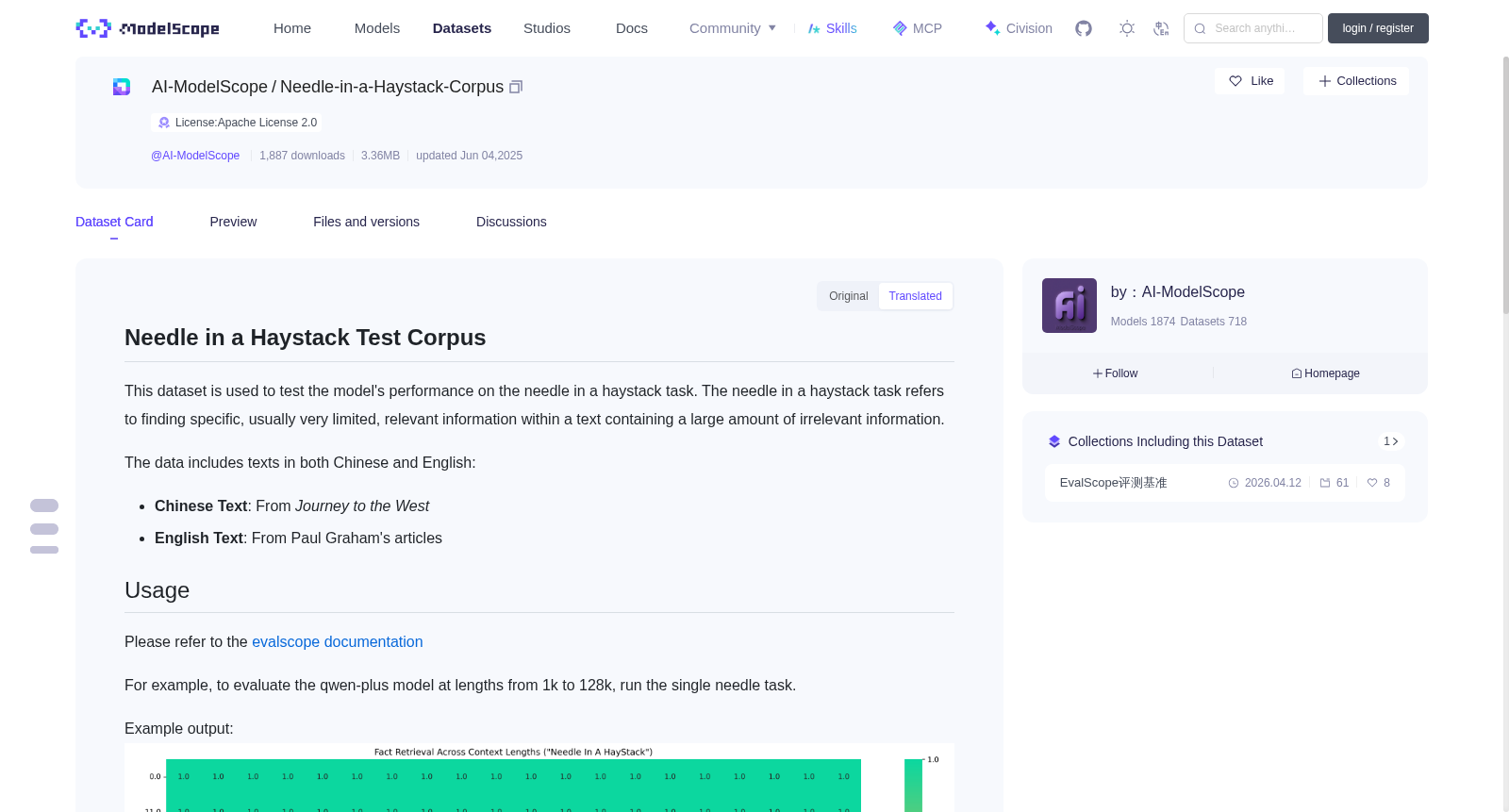The width and height of the screenshot is (1509, 812).
Task: Click the '2026.04.12' collection date
Action: [1272, 483]
